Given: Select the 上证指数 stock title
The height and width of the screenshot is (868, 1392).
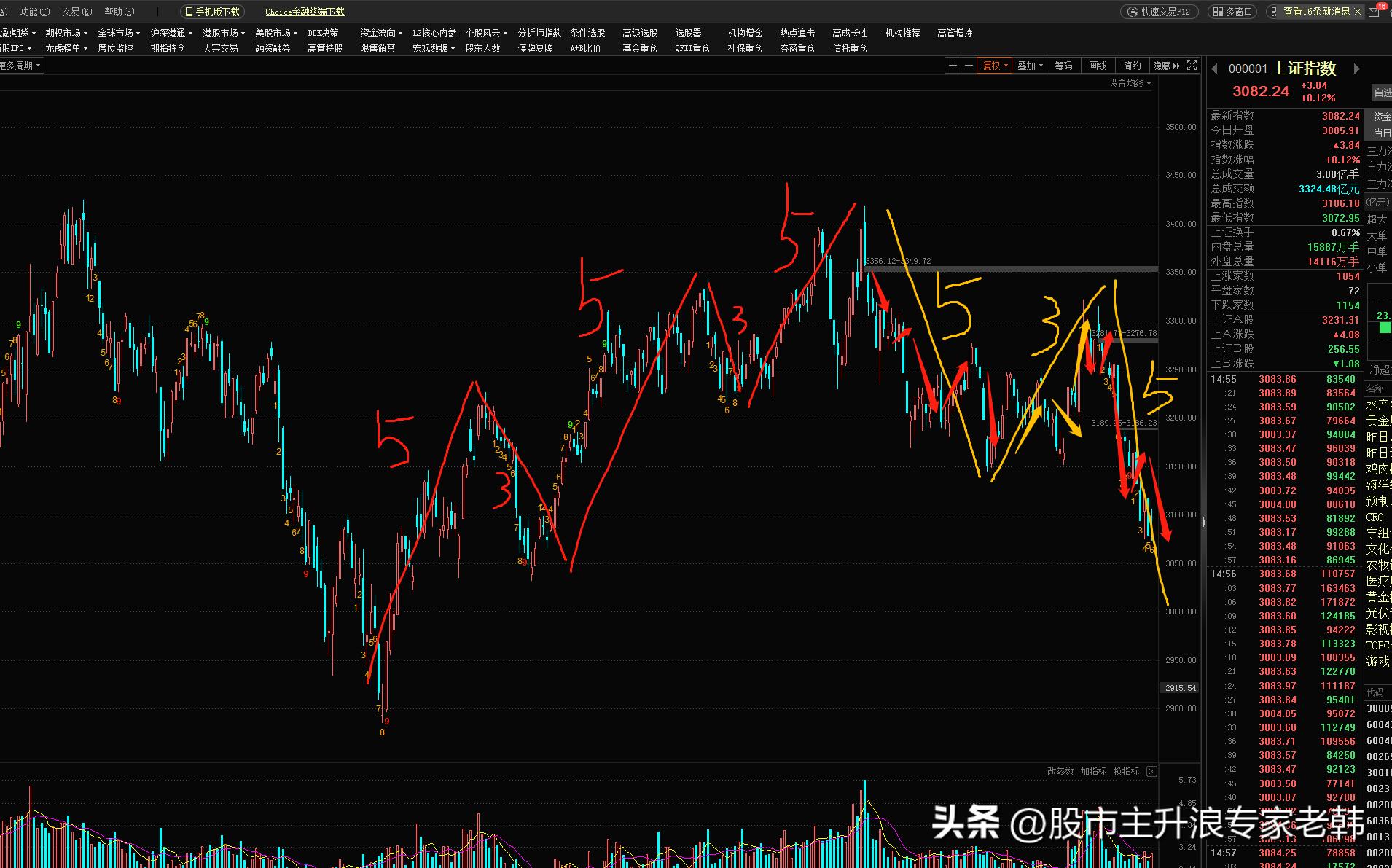Looking at the screenshot, I should [x=1305, y=69].
